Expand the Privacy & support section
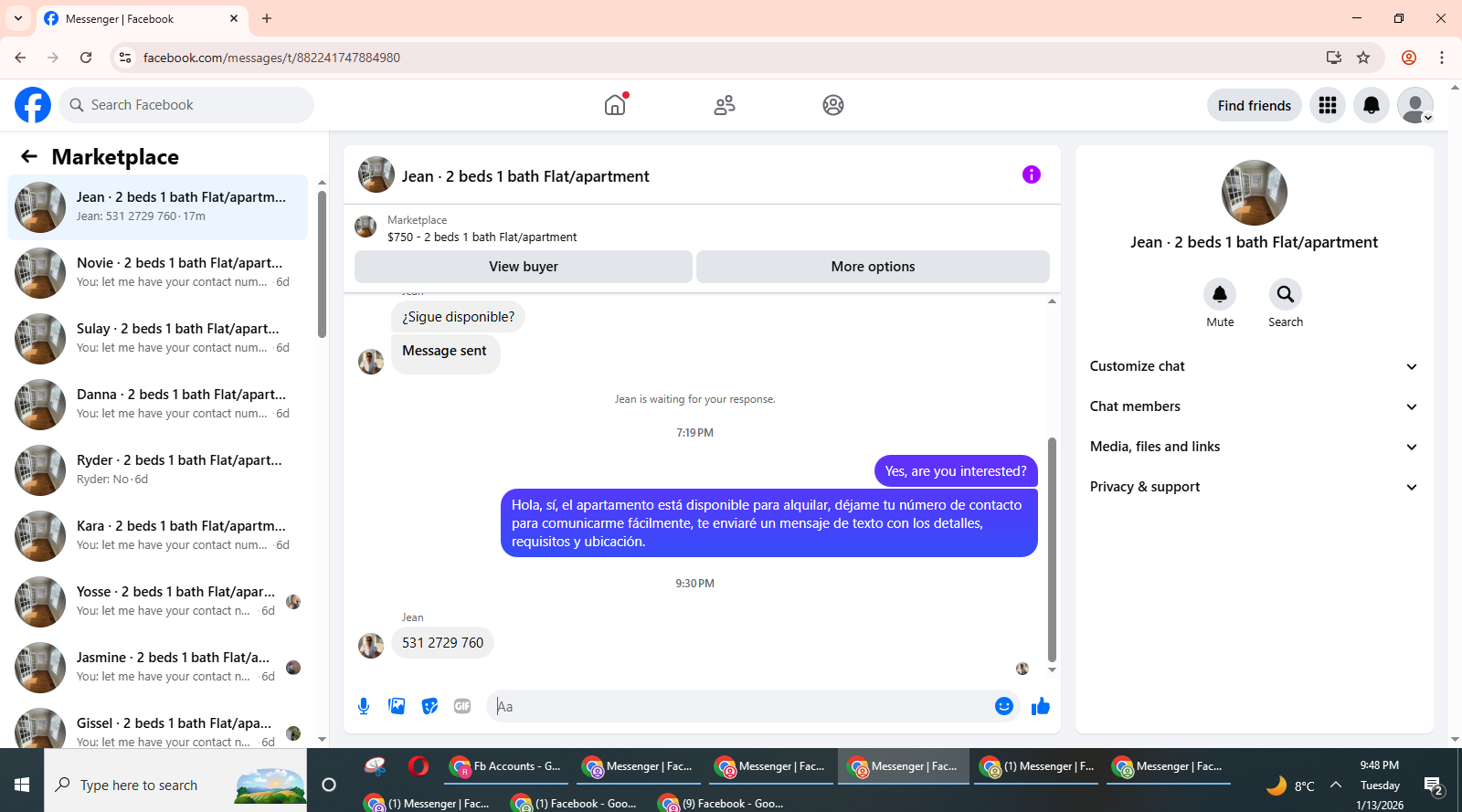Screen dimensions: 1462x812 click(x=1254, y=487)
